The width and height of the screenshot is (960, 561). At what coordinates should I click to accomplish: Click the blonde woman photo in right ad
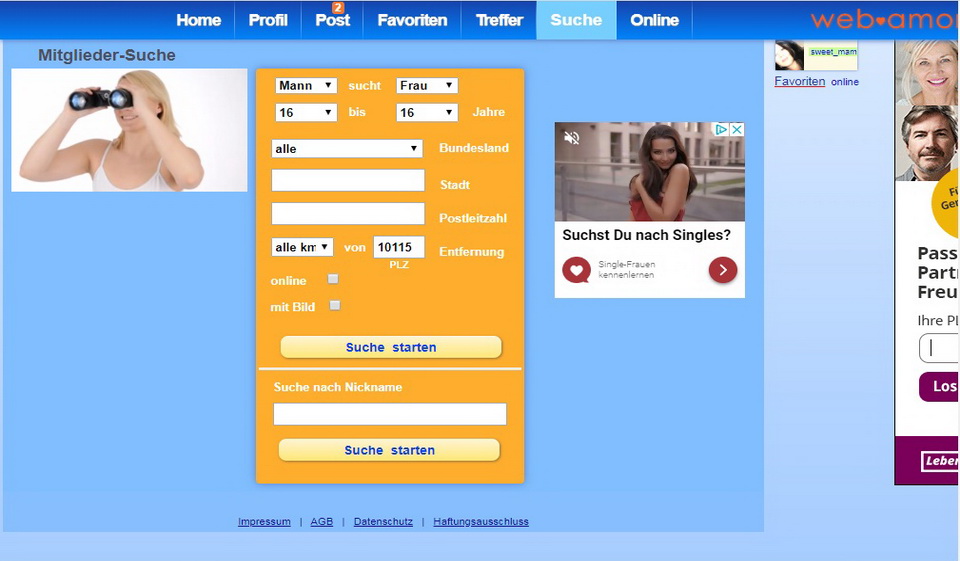coord(927,72)
